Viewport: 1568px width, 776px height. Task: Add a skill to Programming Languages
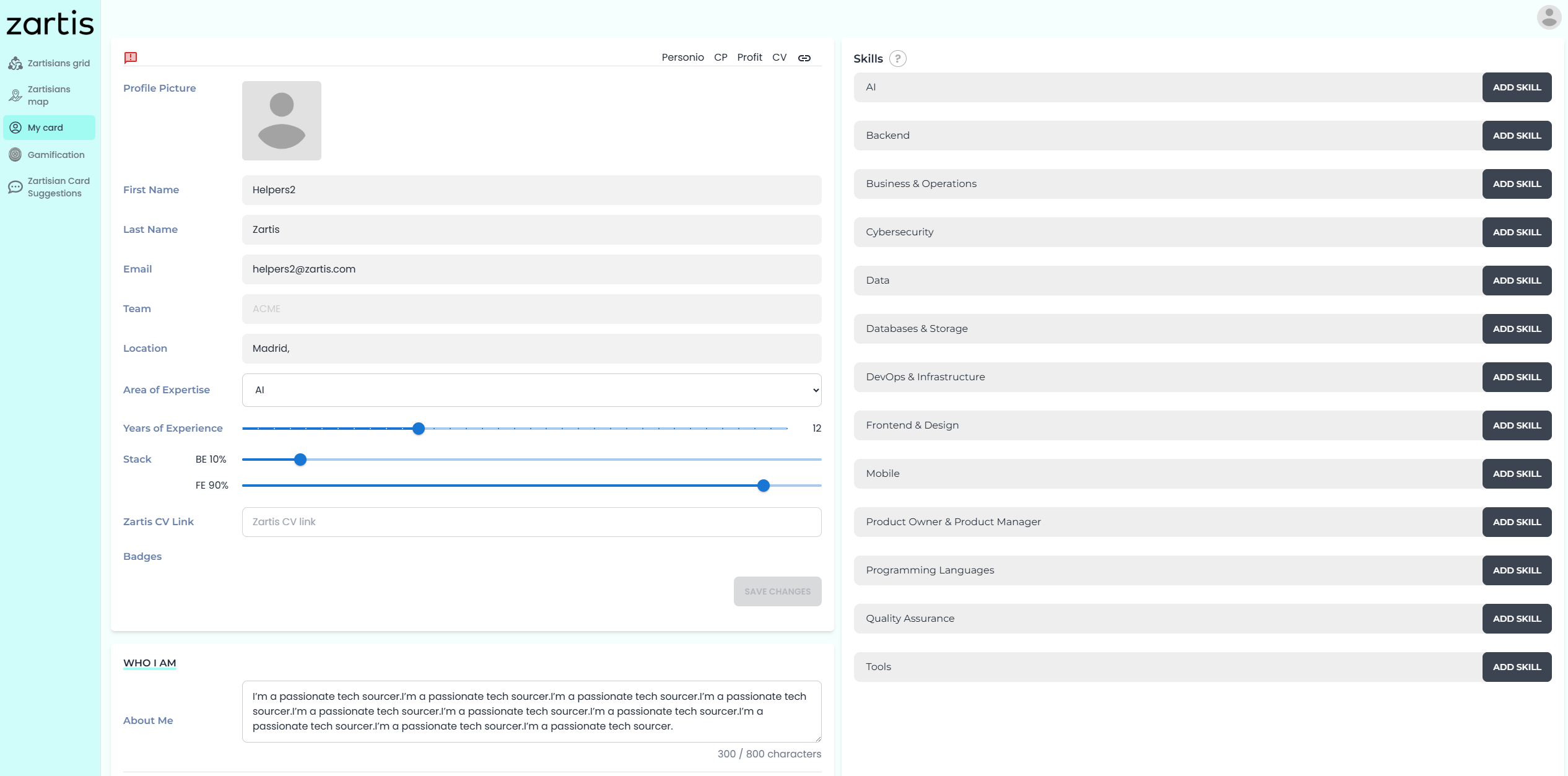click(x=1517, y=570)
